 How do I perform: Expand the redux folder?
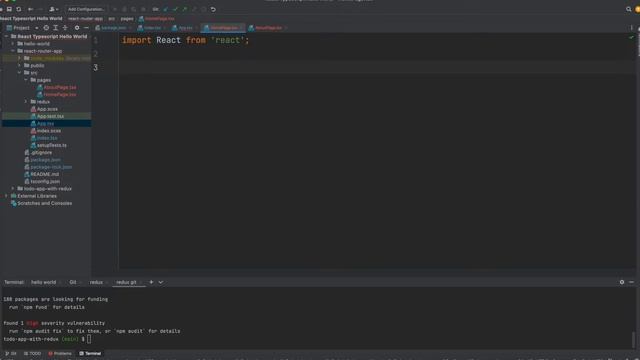coord(26,102)
